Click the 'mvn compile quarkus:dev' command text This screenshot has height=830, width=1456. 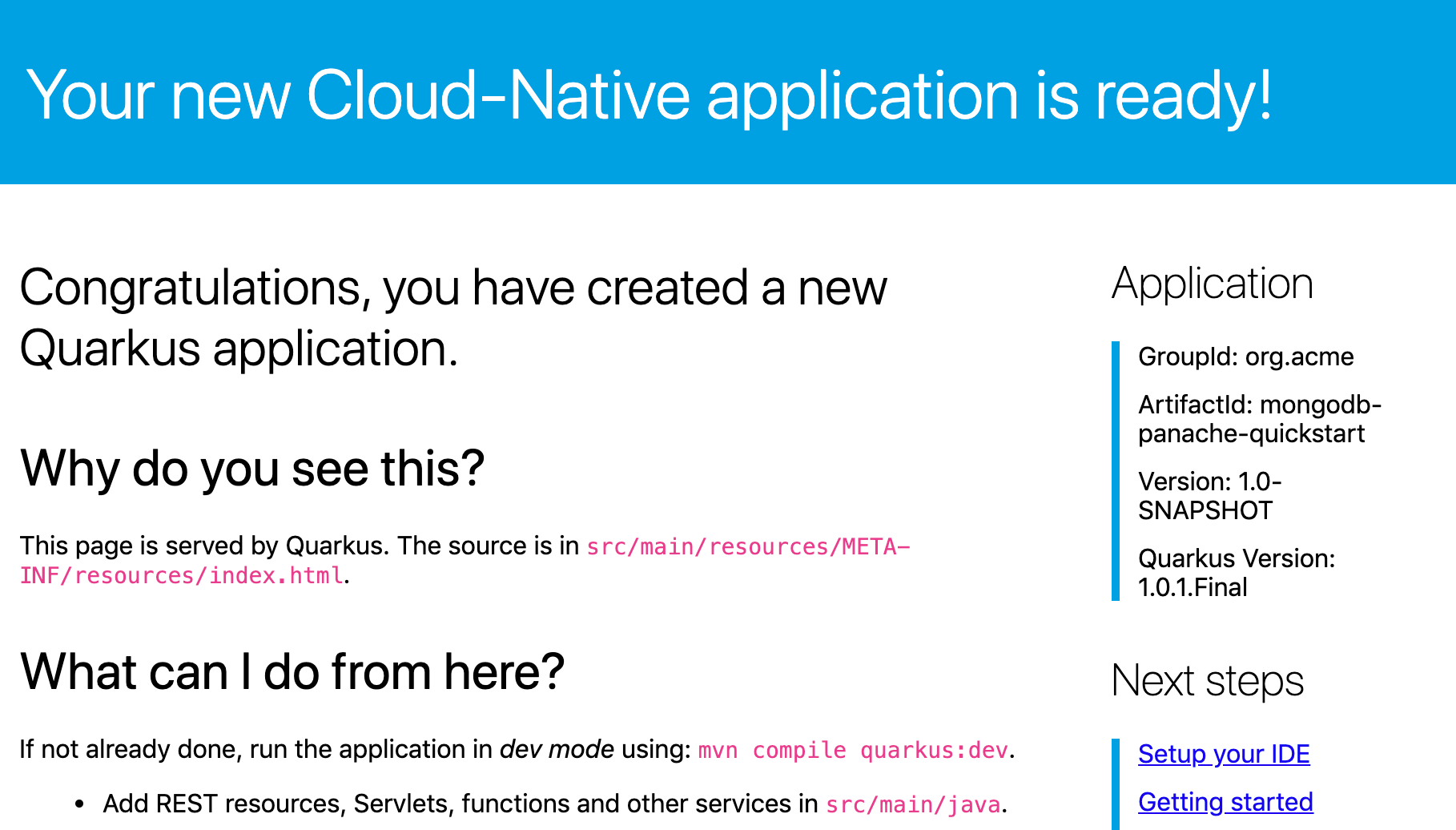[x=853, y=750]
